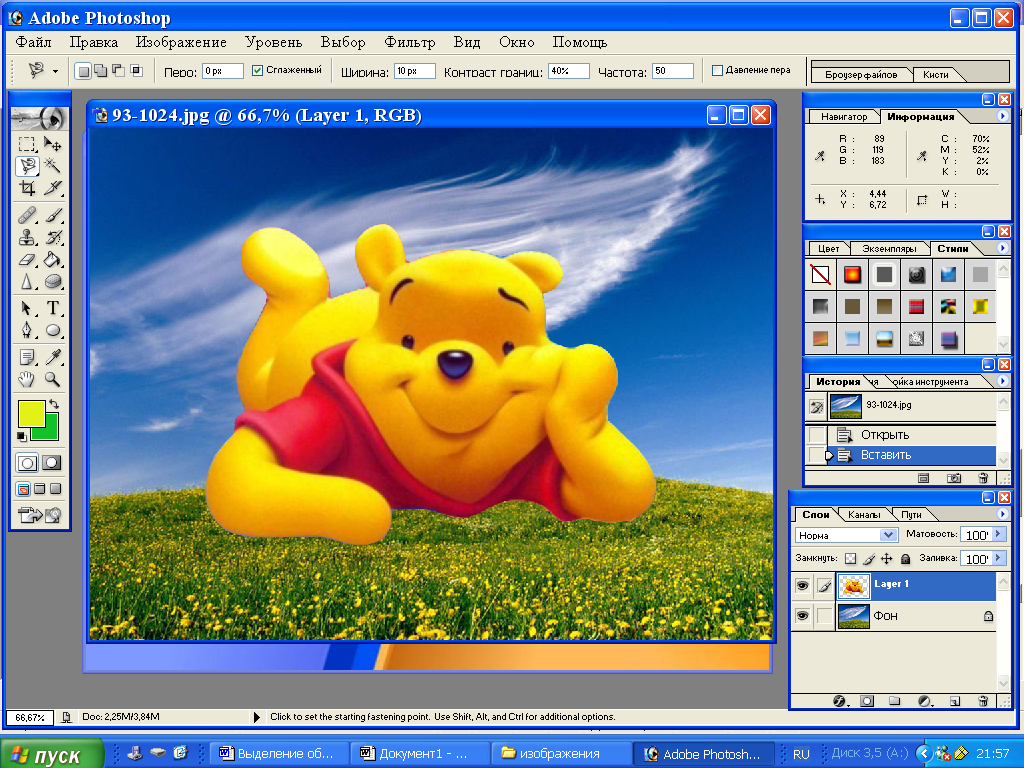Viewport: 1024px width, 768px height.
Task: Reset default foreground and background colors
Action: [x=22, y=436]
